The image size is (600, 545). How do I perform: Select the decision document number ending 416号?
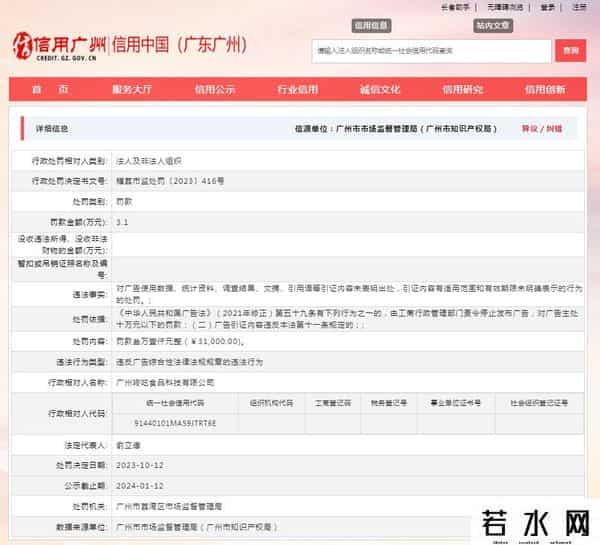(x=170, y=181)
